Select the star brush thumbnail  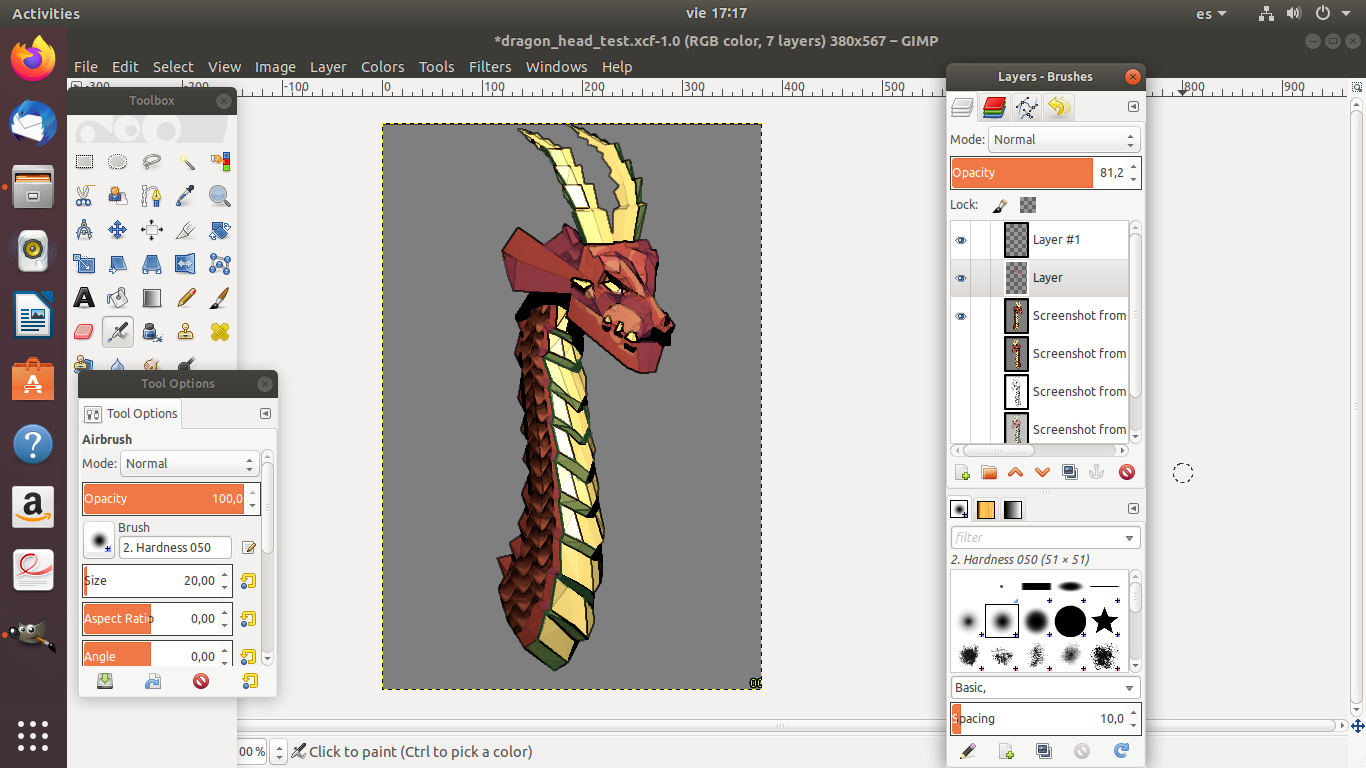(1104, 621)
